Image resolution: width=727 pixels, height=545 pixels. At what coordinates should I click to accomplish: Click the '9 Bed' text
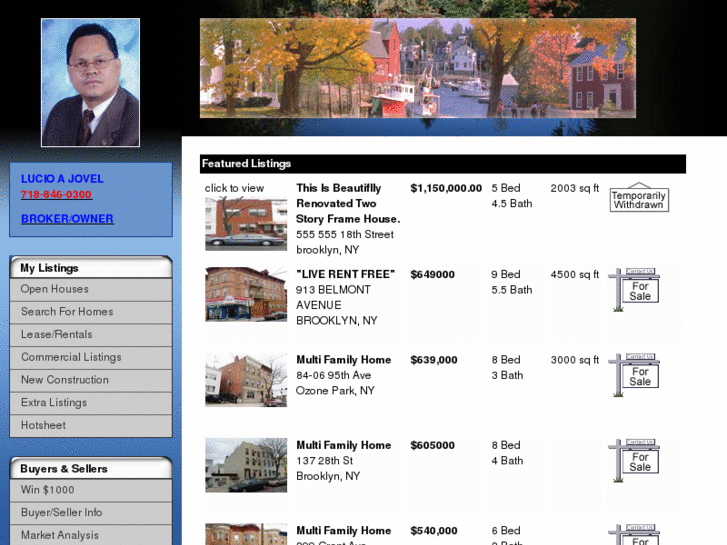point(506,274)
